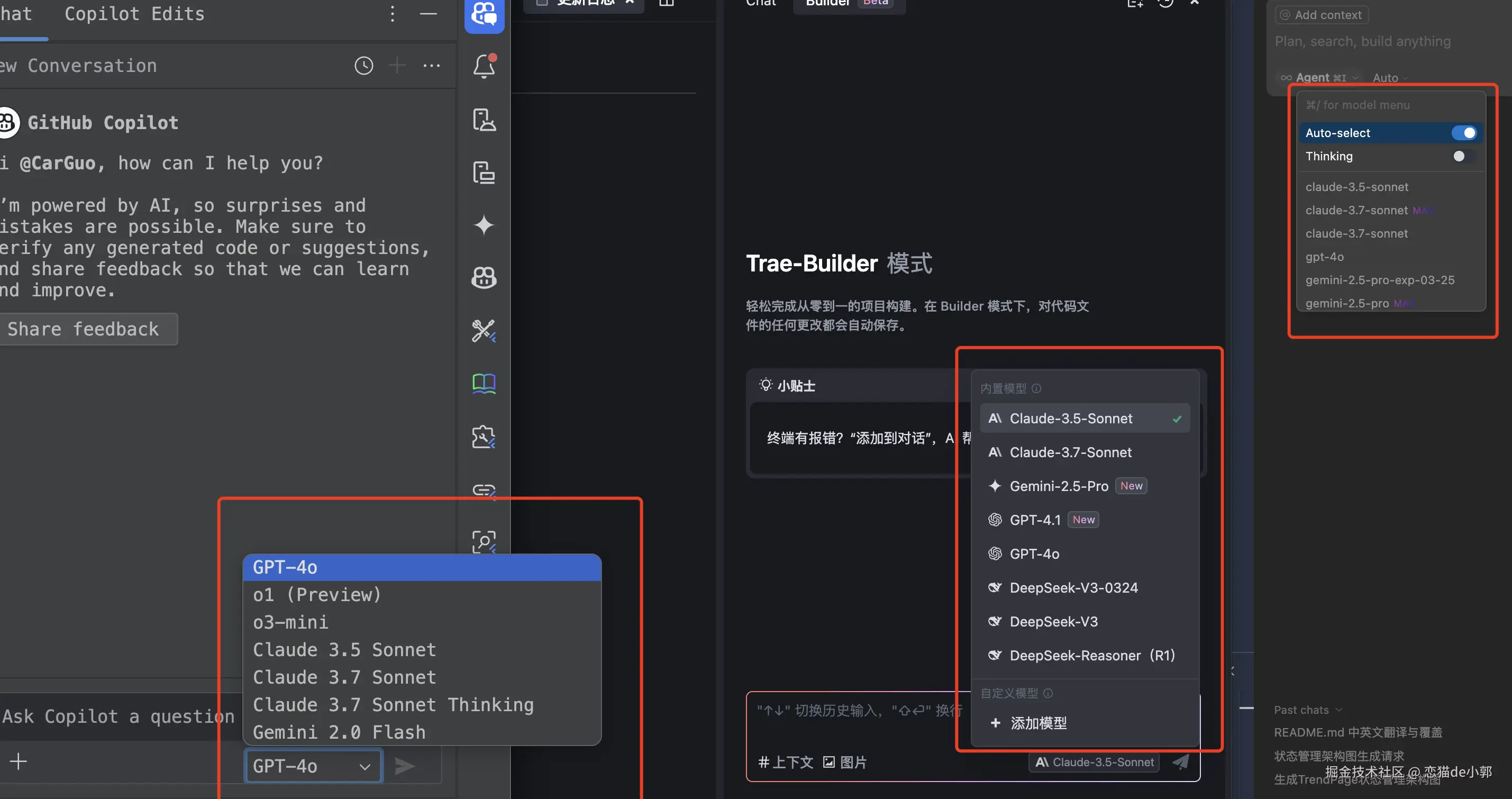Viewport: 1512px width, 799px height.
Task: Select Claude 3.7 Sonnet Thinking option
Action: [393, 704]
